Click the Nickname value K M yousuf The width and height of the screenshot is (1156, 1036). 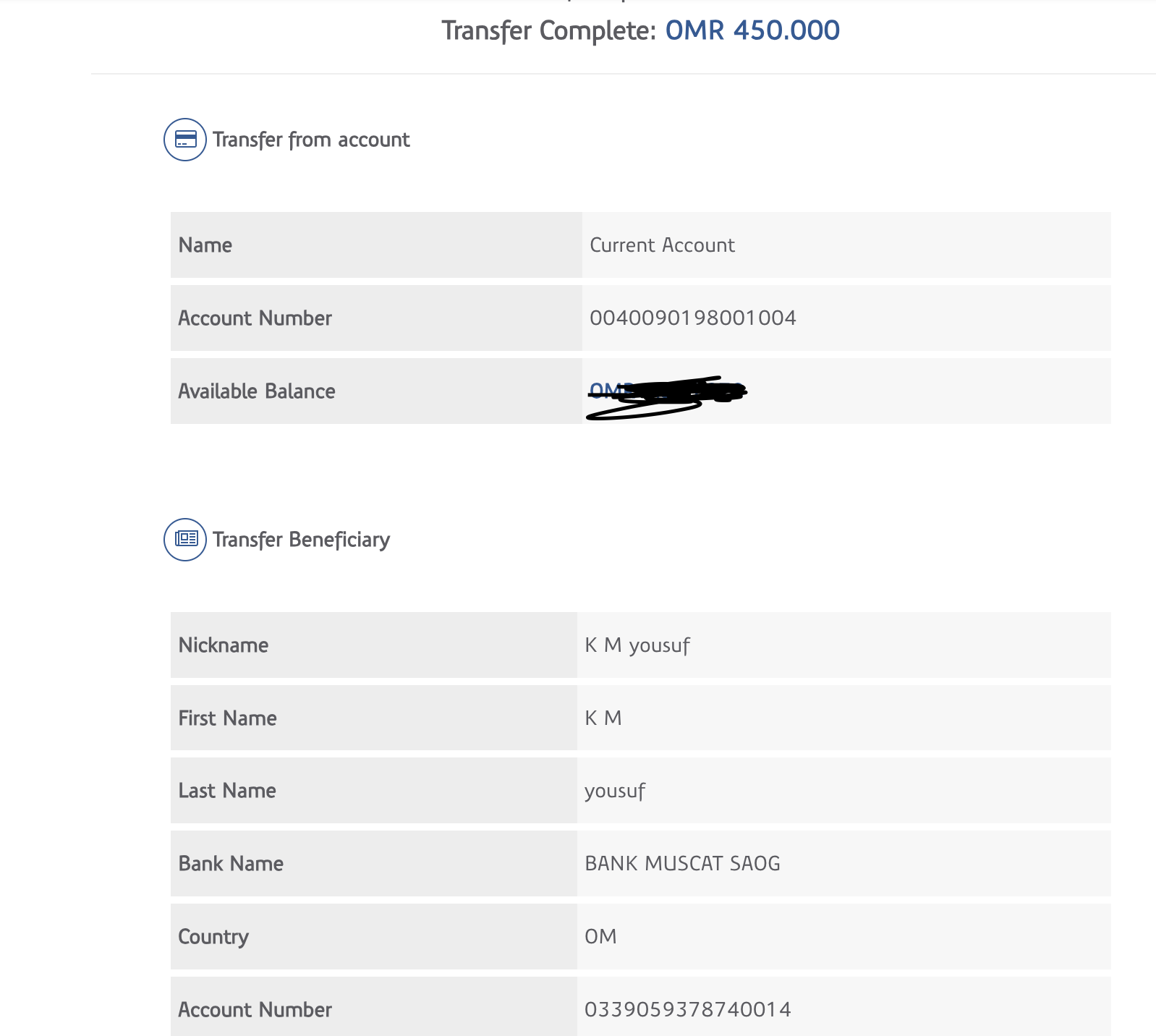(x=637, y=645)
